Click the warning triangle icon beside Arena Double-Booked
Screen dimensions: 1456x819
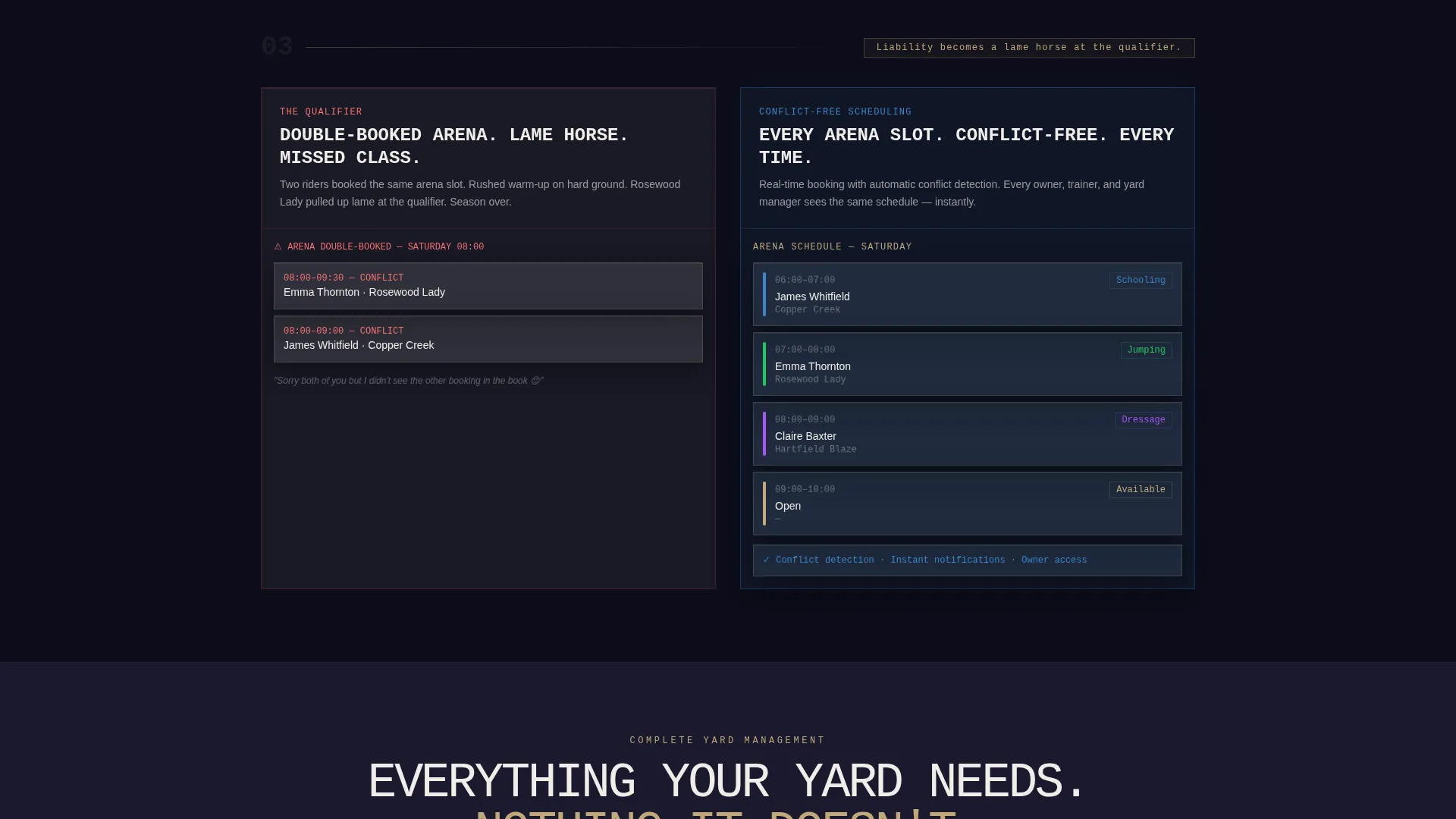click(x=278, y=246)
